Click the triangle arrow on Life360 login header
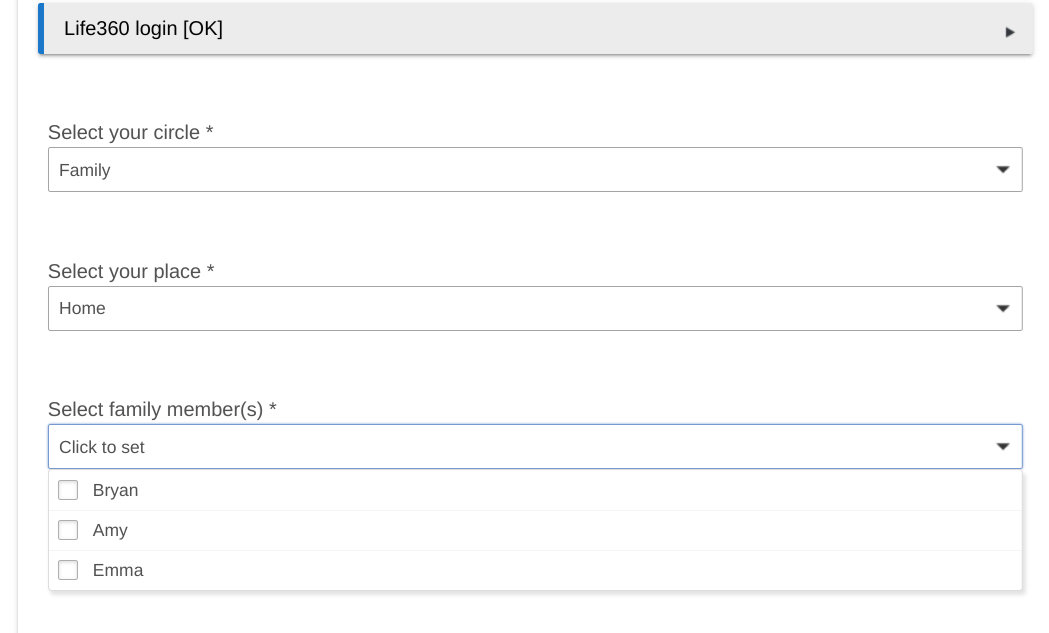 [x=1009, y=32]
